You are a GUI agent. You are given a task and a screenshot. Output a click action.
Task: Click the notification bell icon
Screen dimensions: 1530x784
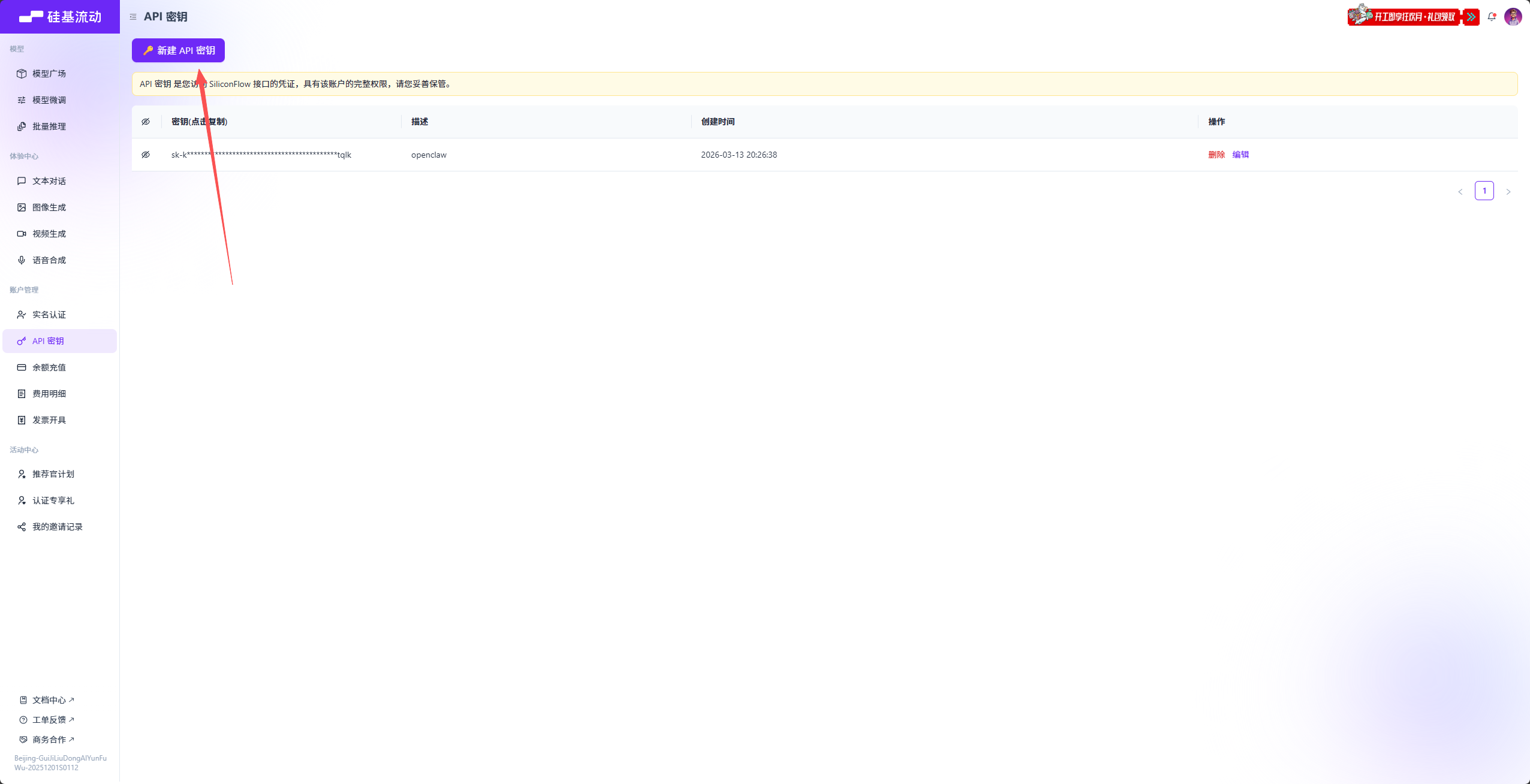[x=1492, y=17]
